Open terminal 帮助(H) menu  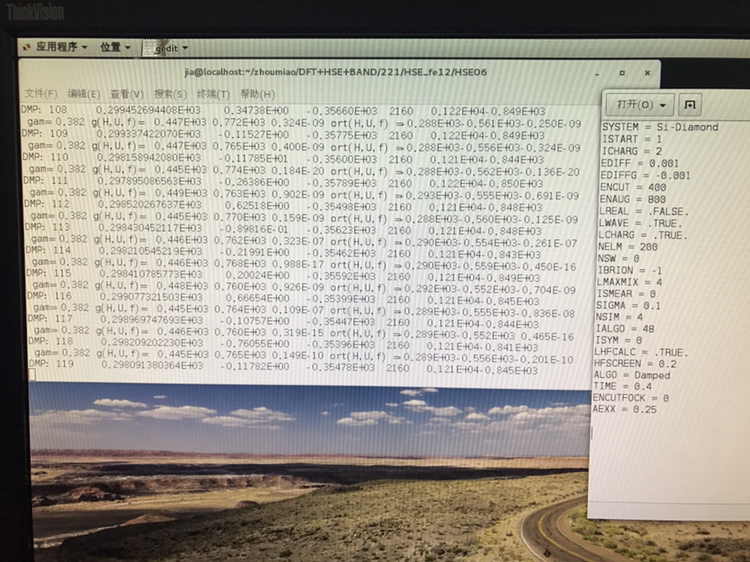[257, 94]
